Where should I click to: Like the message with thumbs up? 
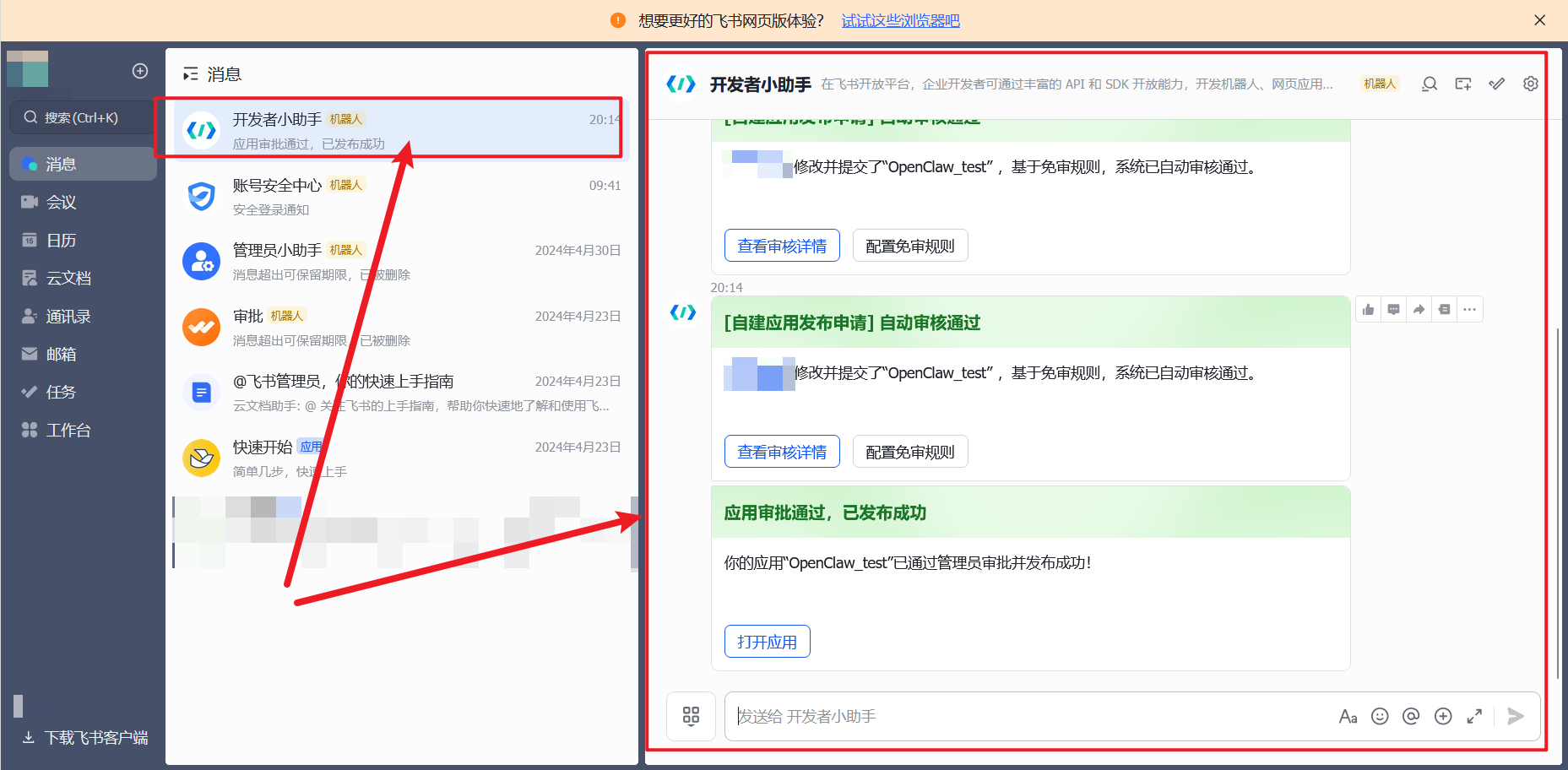1368,309
